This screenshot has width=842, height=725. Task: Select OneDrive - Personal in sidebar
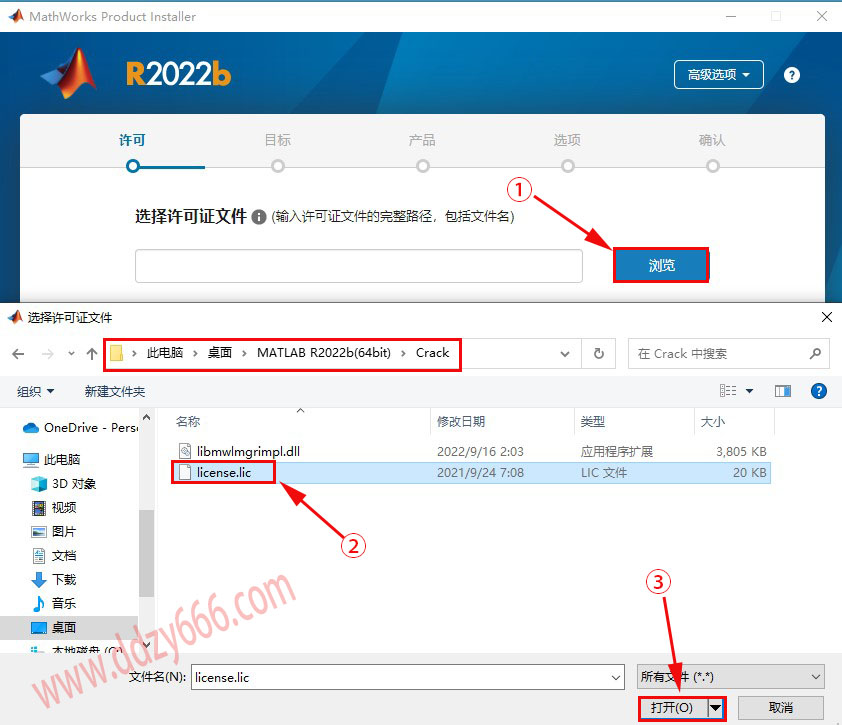click(81, 427)
